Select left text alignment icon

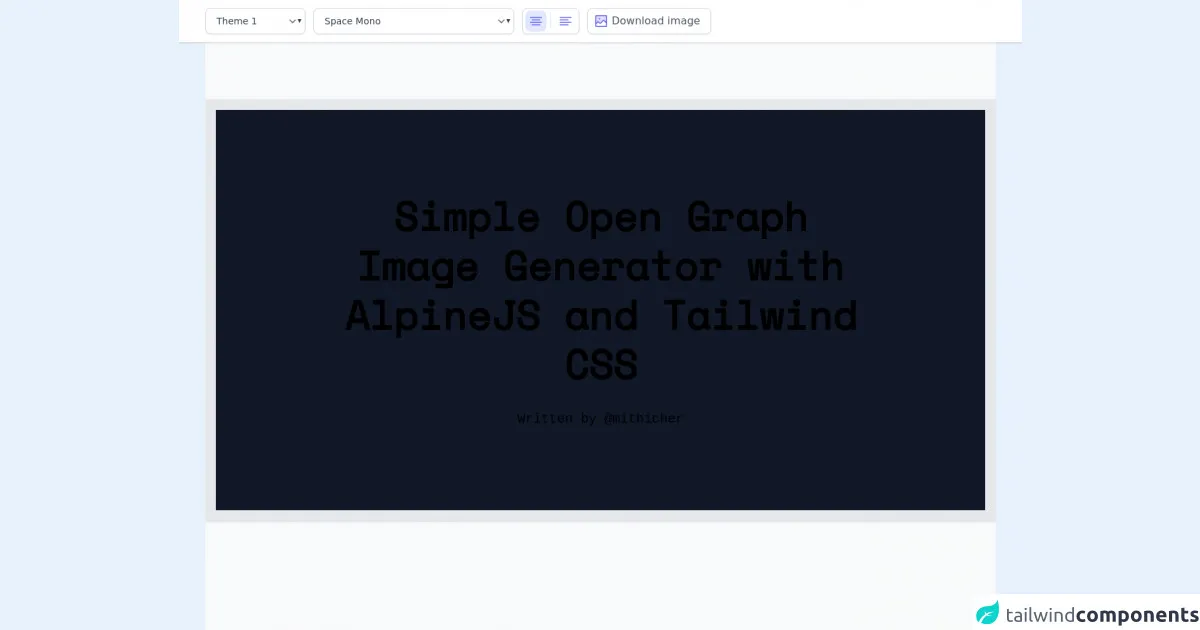click(x=565, y=21)
